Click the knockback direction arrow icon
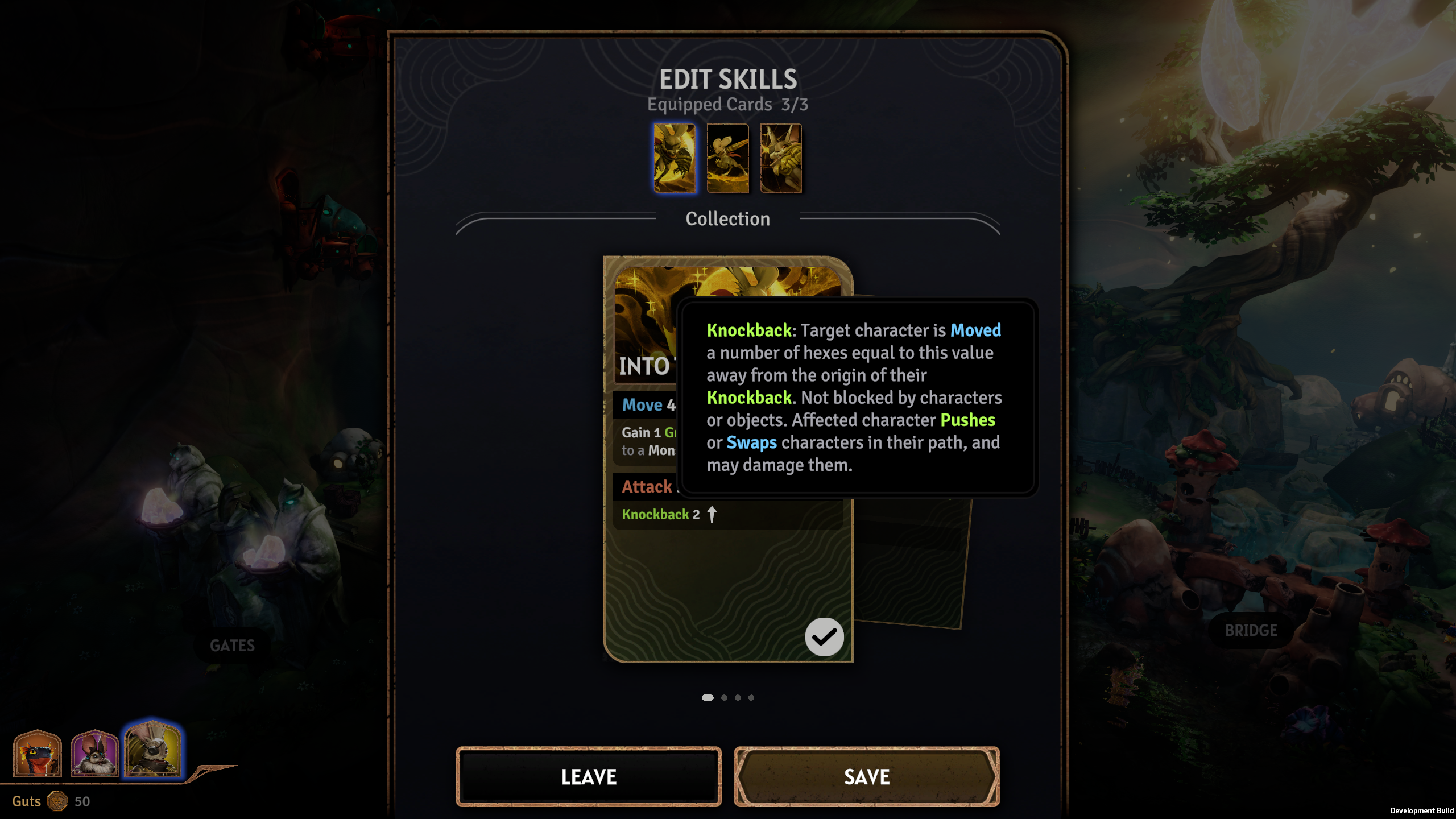This screenshot has height=819, width=1456. point(712,514)
